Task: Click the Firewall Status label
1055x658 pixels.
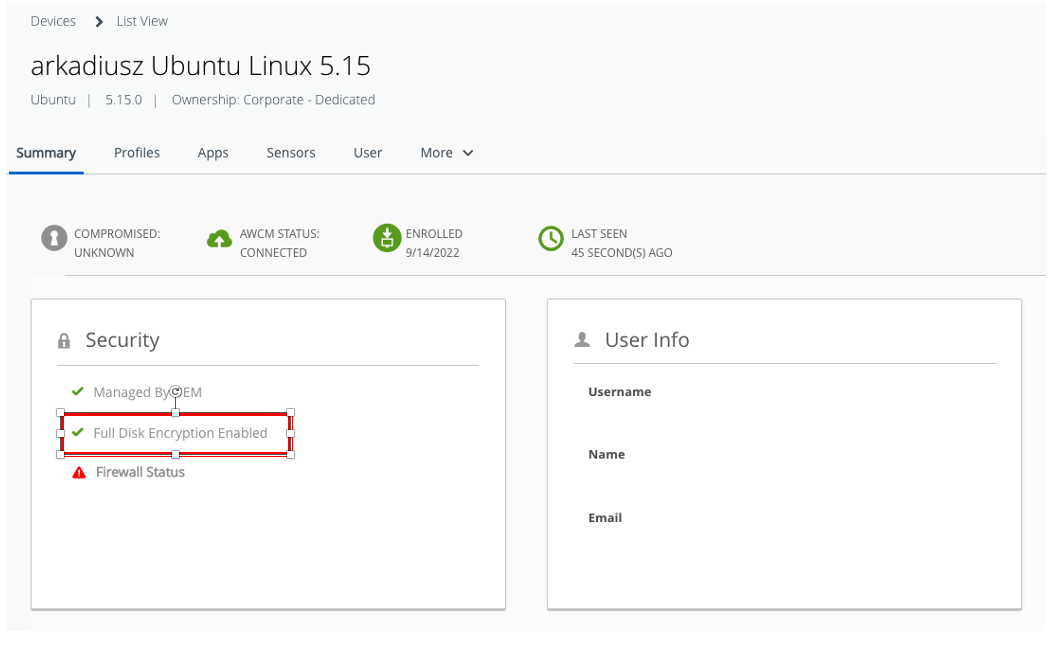Action: [x=140, y=472]
